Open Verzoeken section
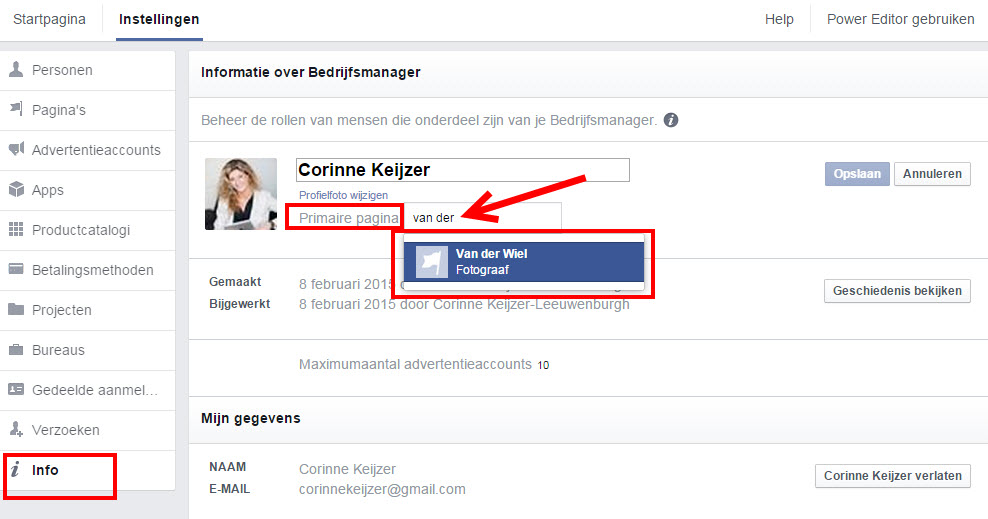This screenshot has width=988, height=519. [88, 430]
